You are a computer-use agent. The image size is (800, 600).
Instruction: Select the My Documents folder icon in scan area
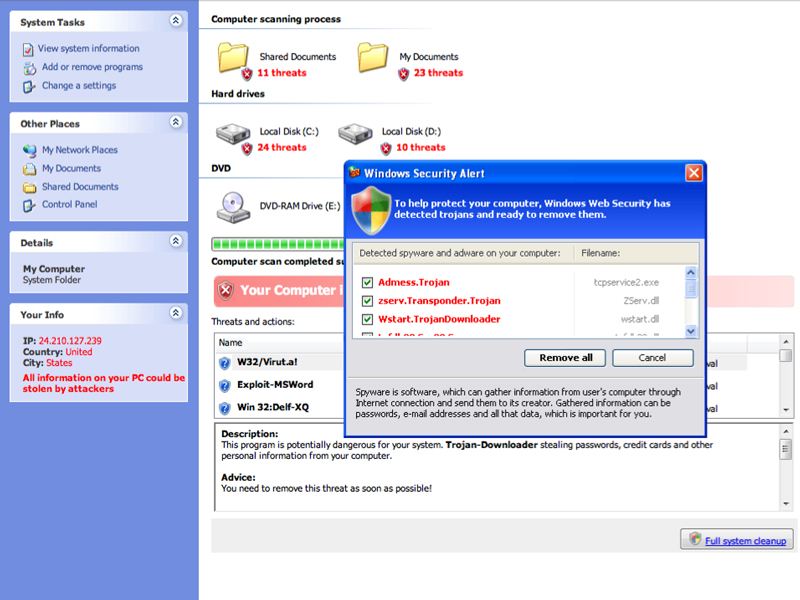[x=372, y=57]
